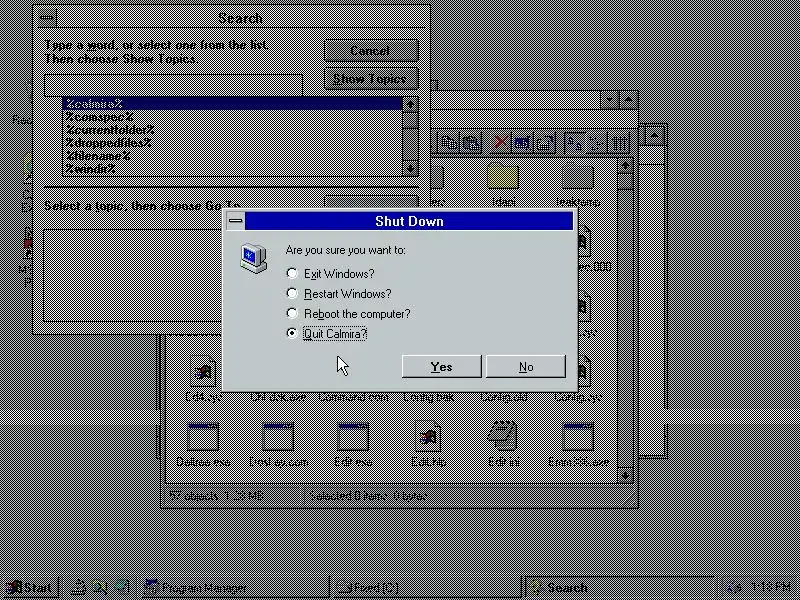800x600 pixels.
Task: Click the computer icon in Shut Down dialog
Action: click(254, 259)
